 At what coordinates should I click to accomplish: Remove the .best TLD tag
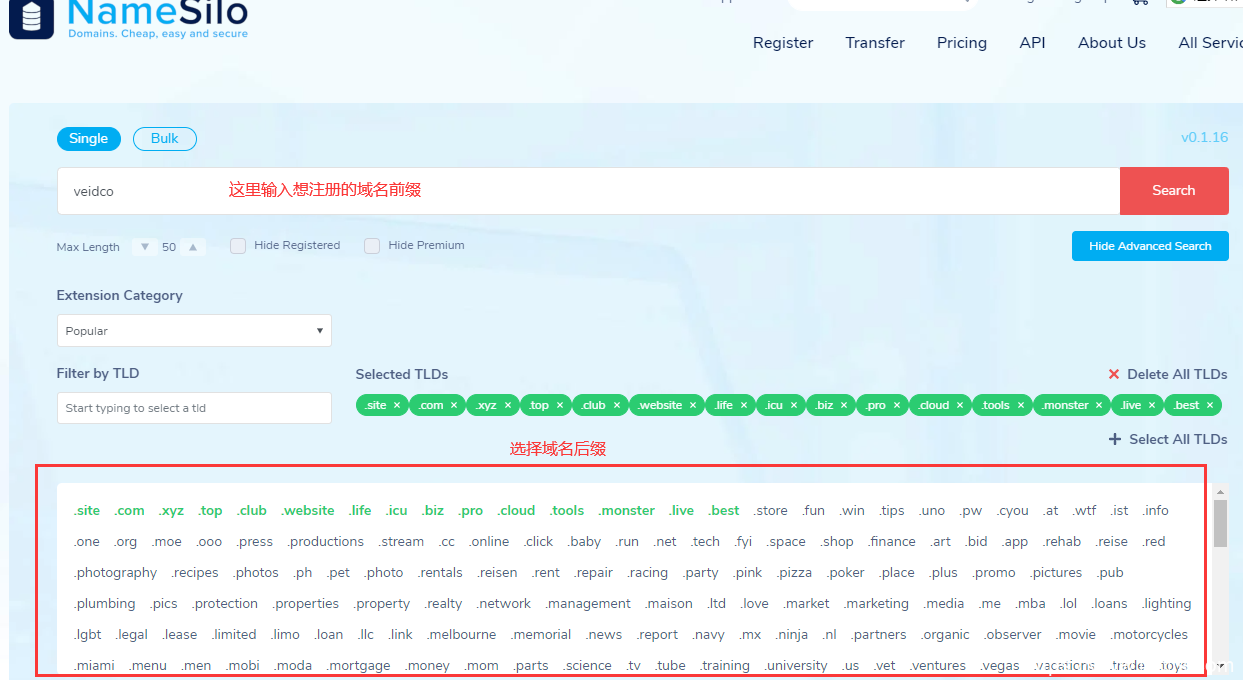1210,405
